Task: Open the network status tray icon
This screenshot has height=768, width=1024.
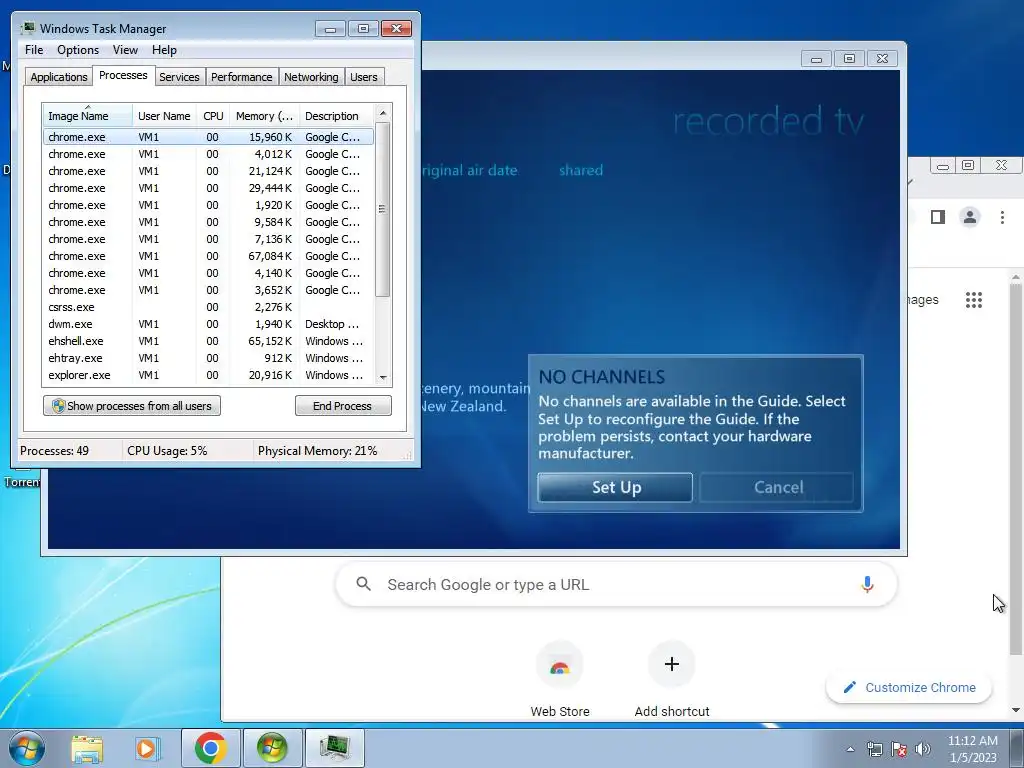Action: [x=874, y=749]
